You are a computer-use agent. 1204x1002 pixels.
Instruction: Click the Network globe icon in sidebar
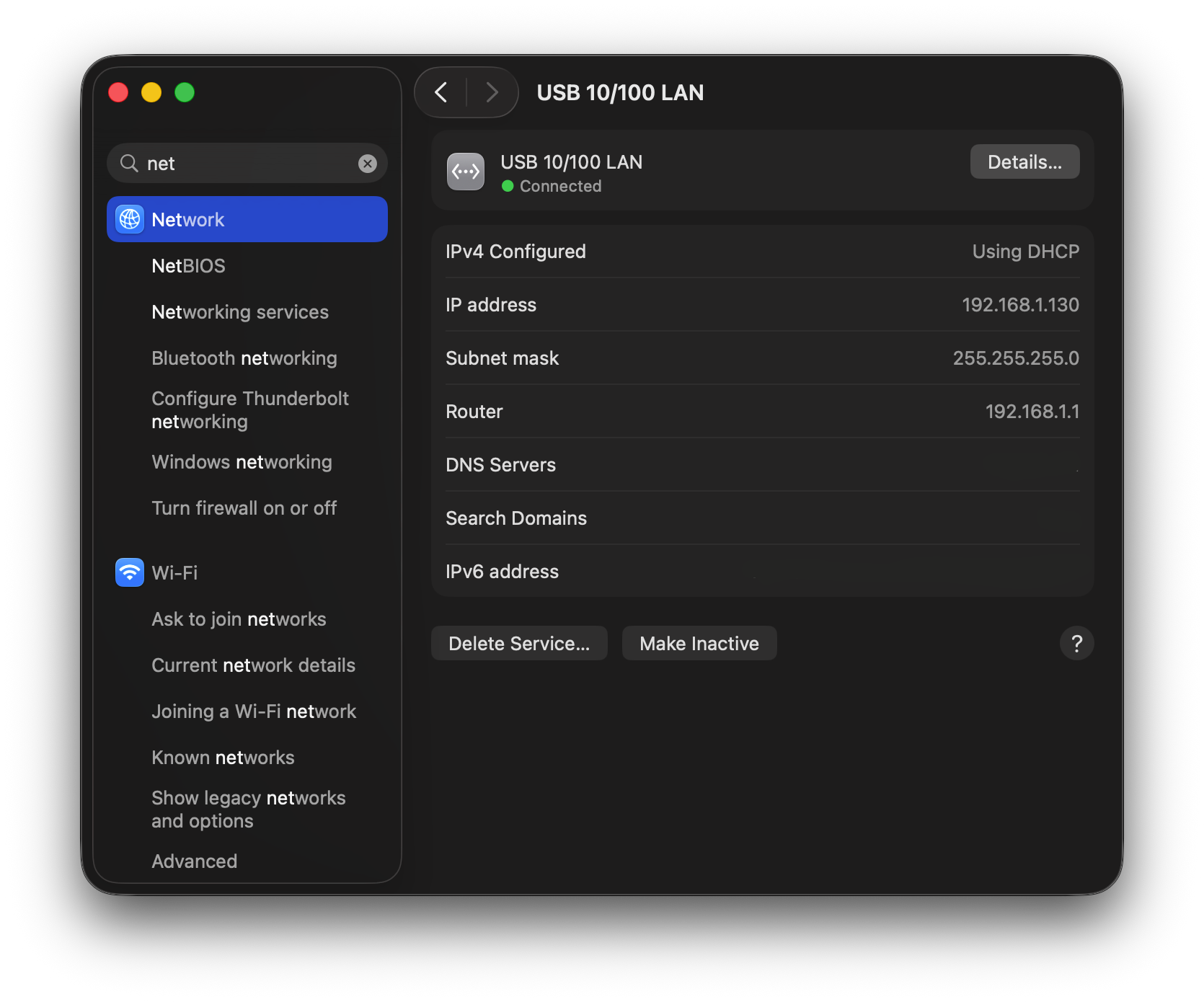point(130,219)
